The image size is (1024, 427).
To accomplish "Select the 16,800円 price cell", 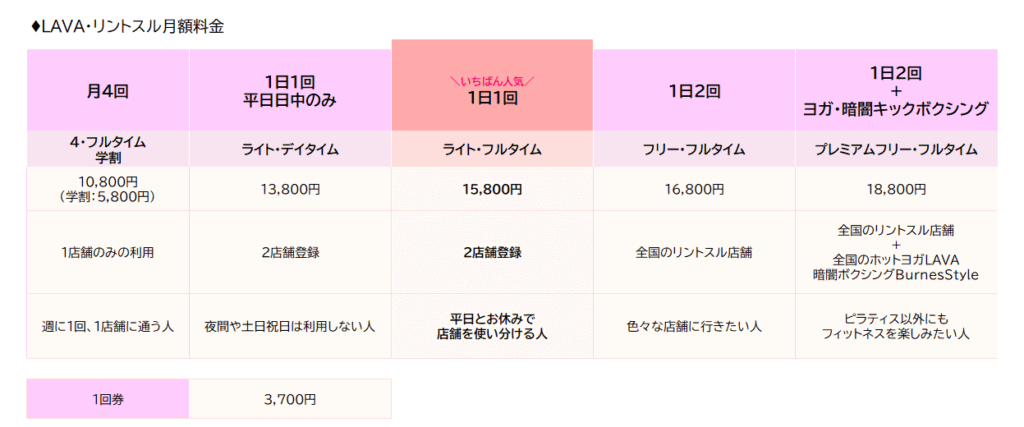I will [694, 189].
